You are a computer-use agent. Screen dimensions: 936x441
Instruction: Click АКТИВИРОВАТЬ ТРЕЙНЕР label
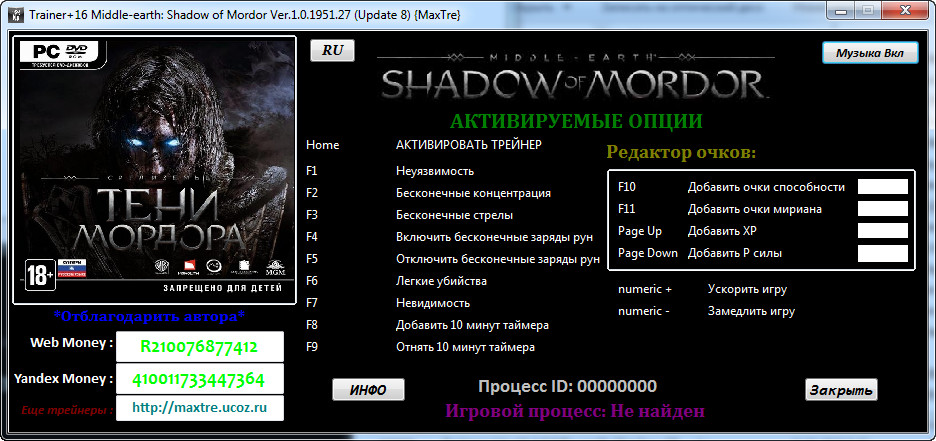click(469, 145)
